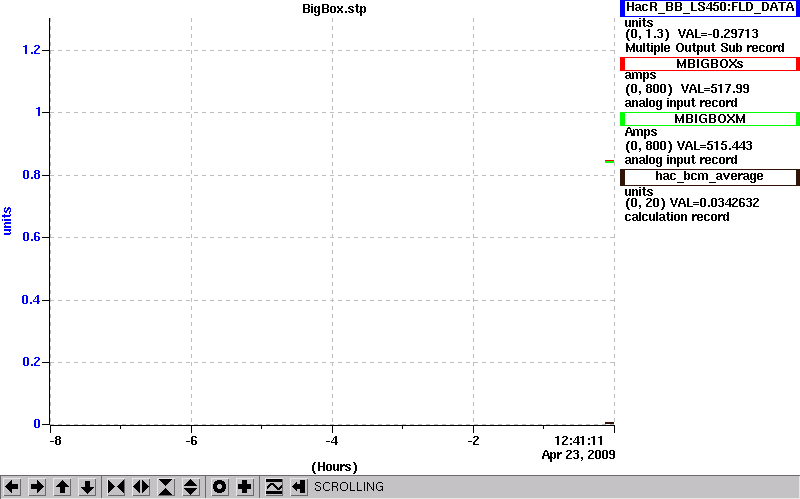This screenshot has height=499, width=800.
Task: Click the 0.8 y-axis tick label
Action: [31, 175]
